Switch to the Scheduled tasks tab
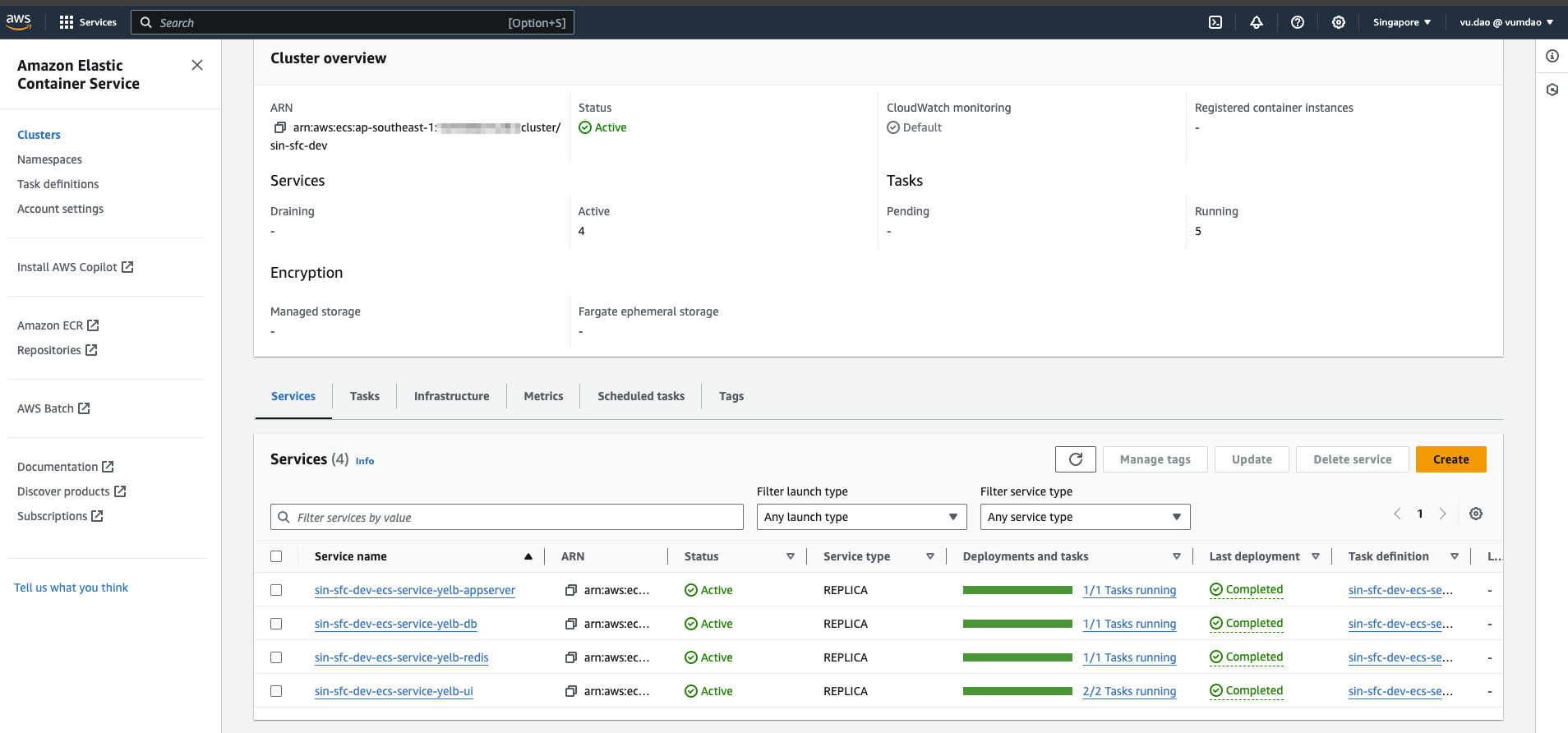 pos(641,396)
